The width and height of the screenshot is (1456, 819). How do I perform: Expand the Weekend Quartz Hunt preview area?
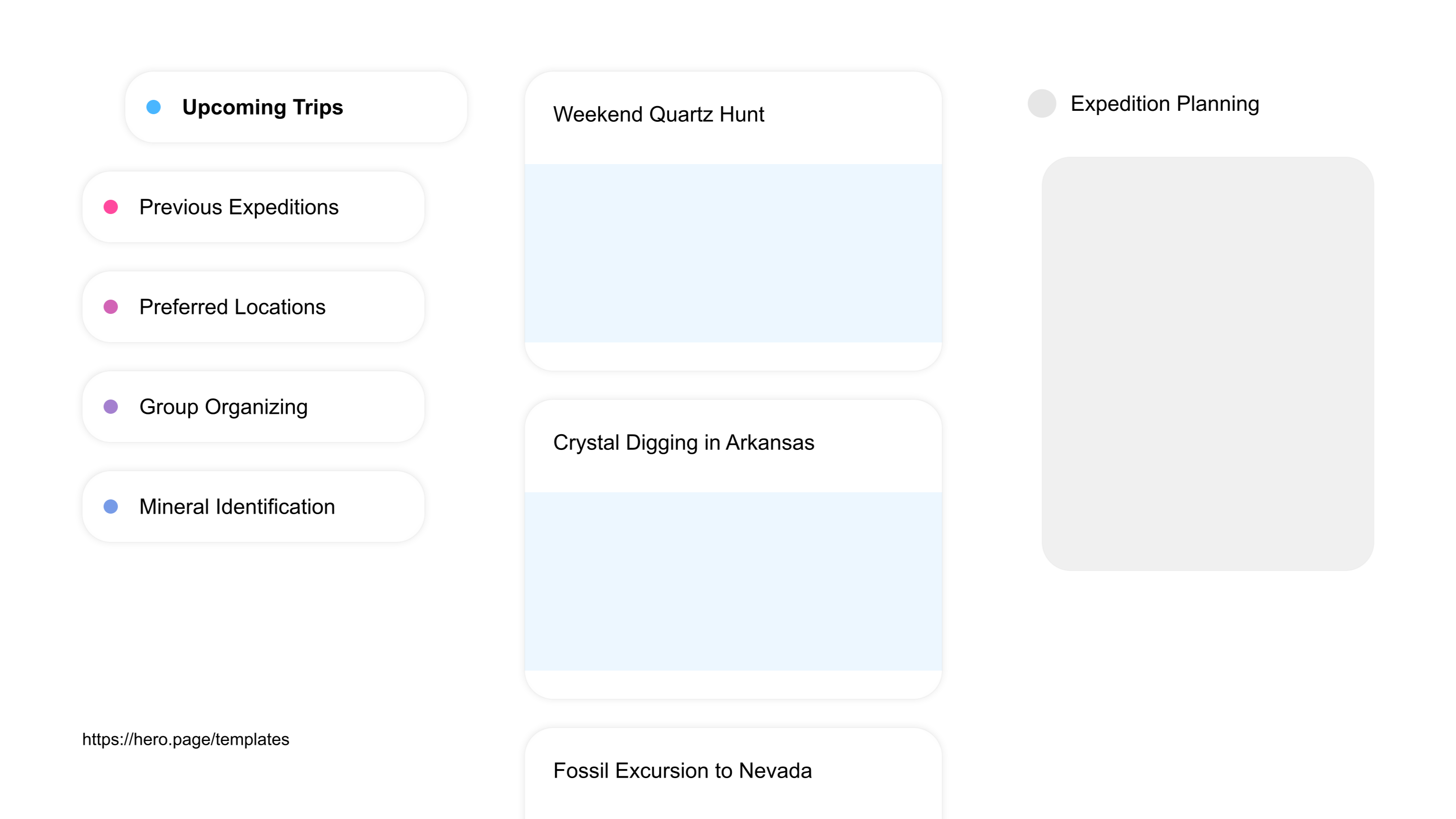(x=733, y=253)
